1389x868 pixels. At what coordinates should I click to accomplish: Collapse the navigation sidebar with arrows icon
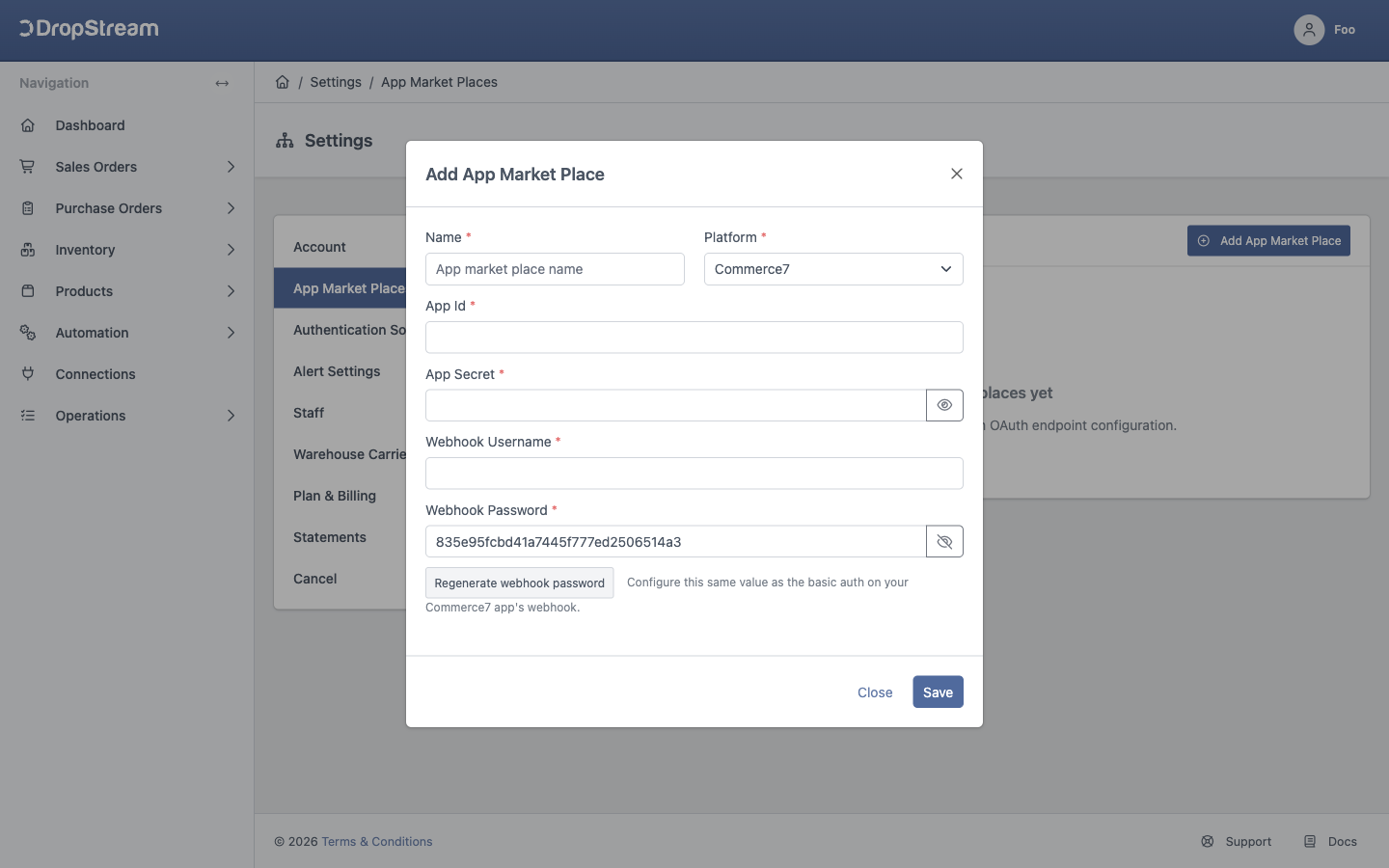[x=222, y=83]
